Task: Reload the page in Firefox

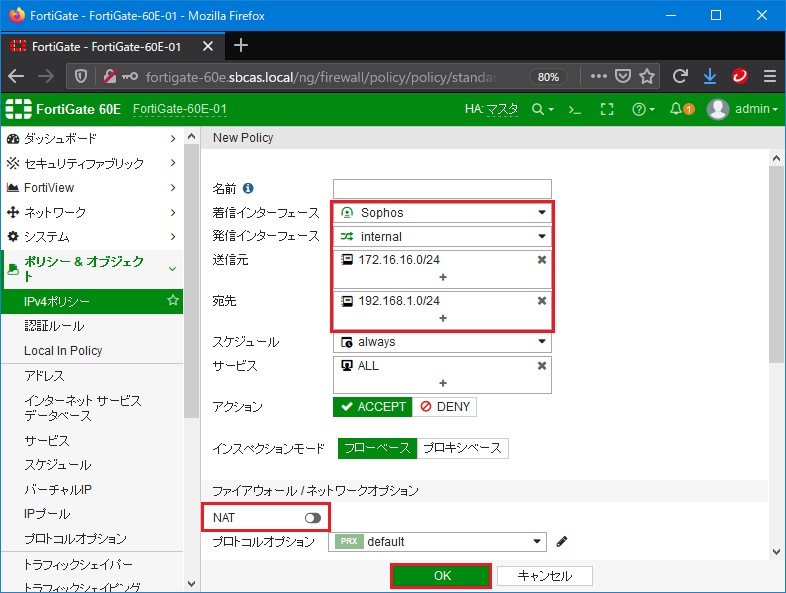Action: [680, 76]
